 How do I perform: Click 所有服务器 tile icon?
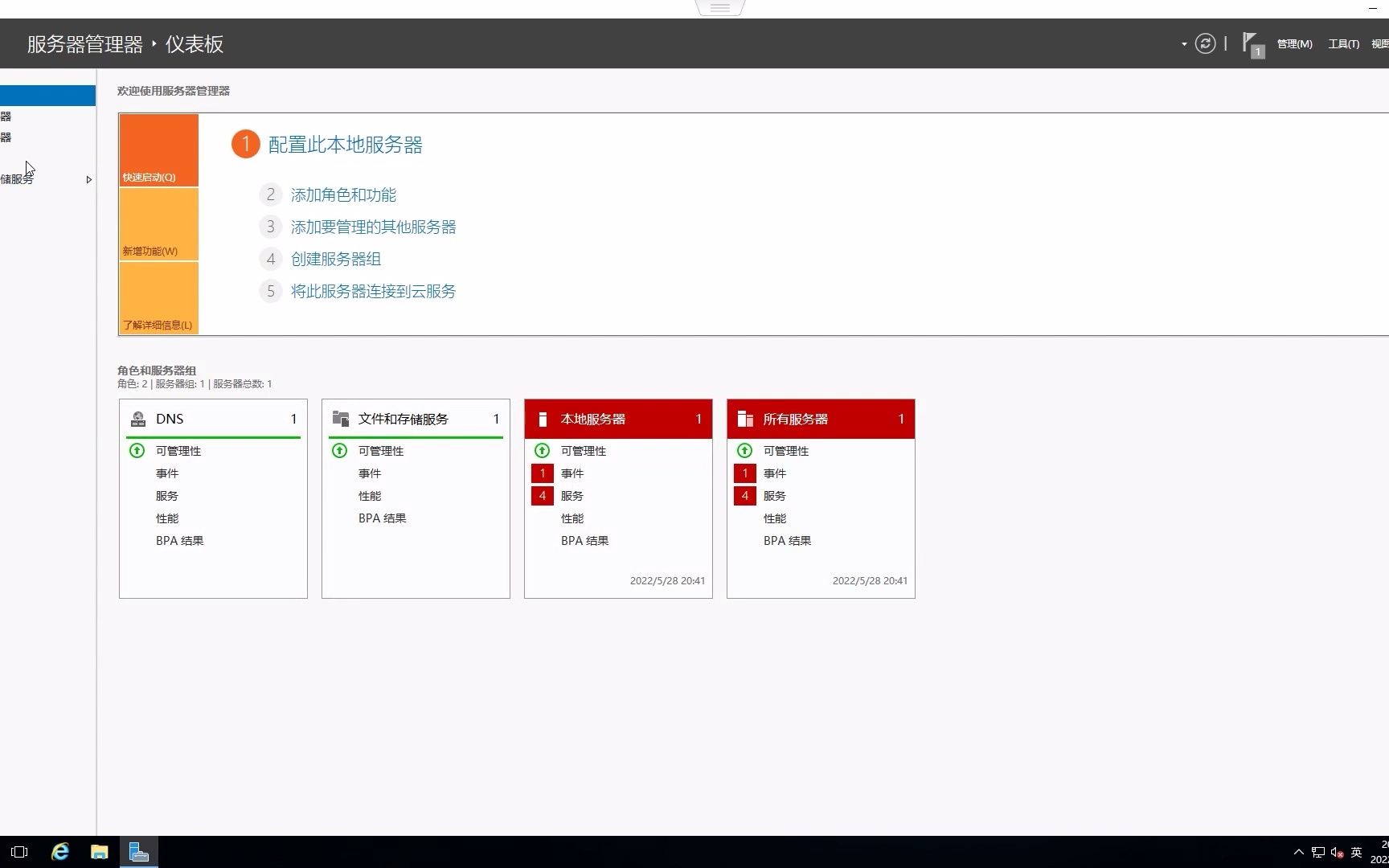(745, 419)
